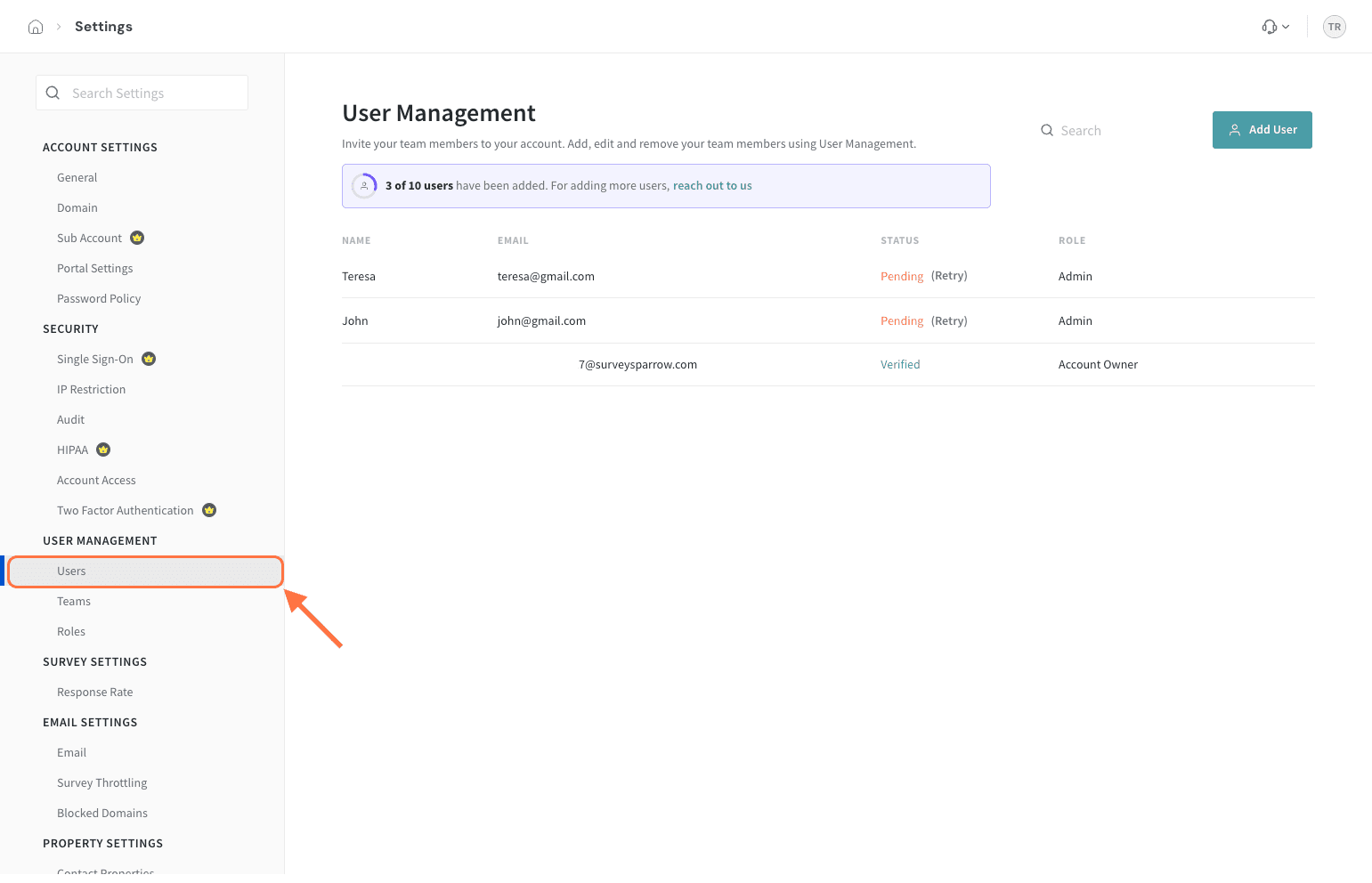Image resolution: width=1372 pixels, height=883 pixels.
Task: Click the crown icon beside Single Sign-On
Action: pos(149,359)
